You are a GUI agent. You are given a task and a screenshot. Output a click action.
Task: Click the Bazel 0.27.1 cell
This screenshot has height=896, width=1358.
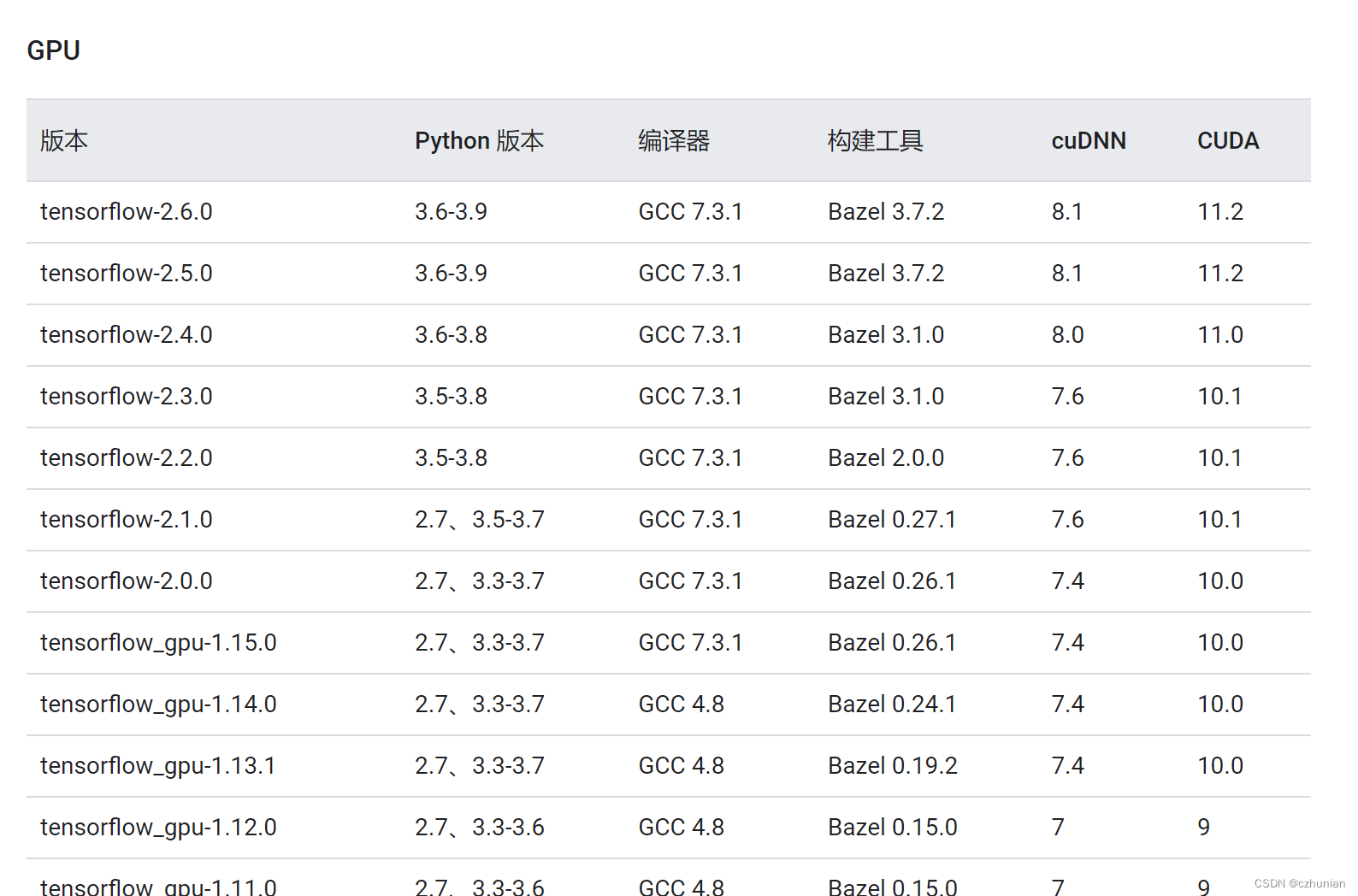892,519
